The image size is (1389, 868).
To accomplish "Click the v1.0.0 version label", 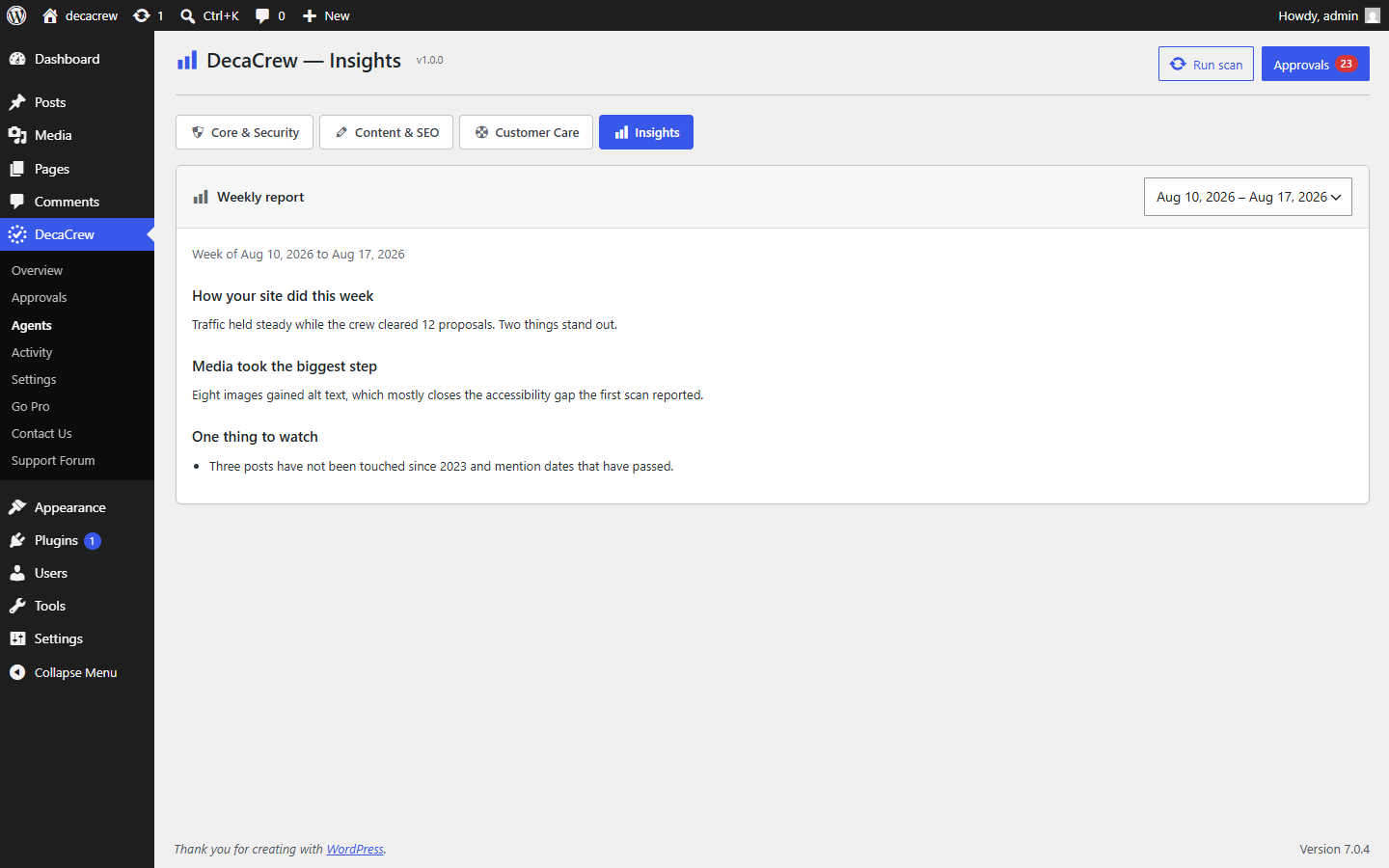I will coord(430,60).
